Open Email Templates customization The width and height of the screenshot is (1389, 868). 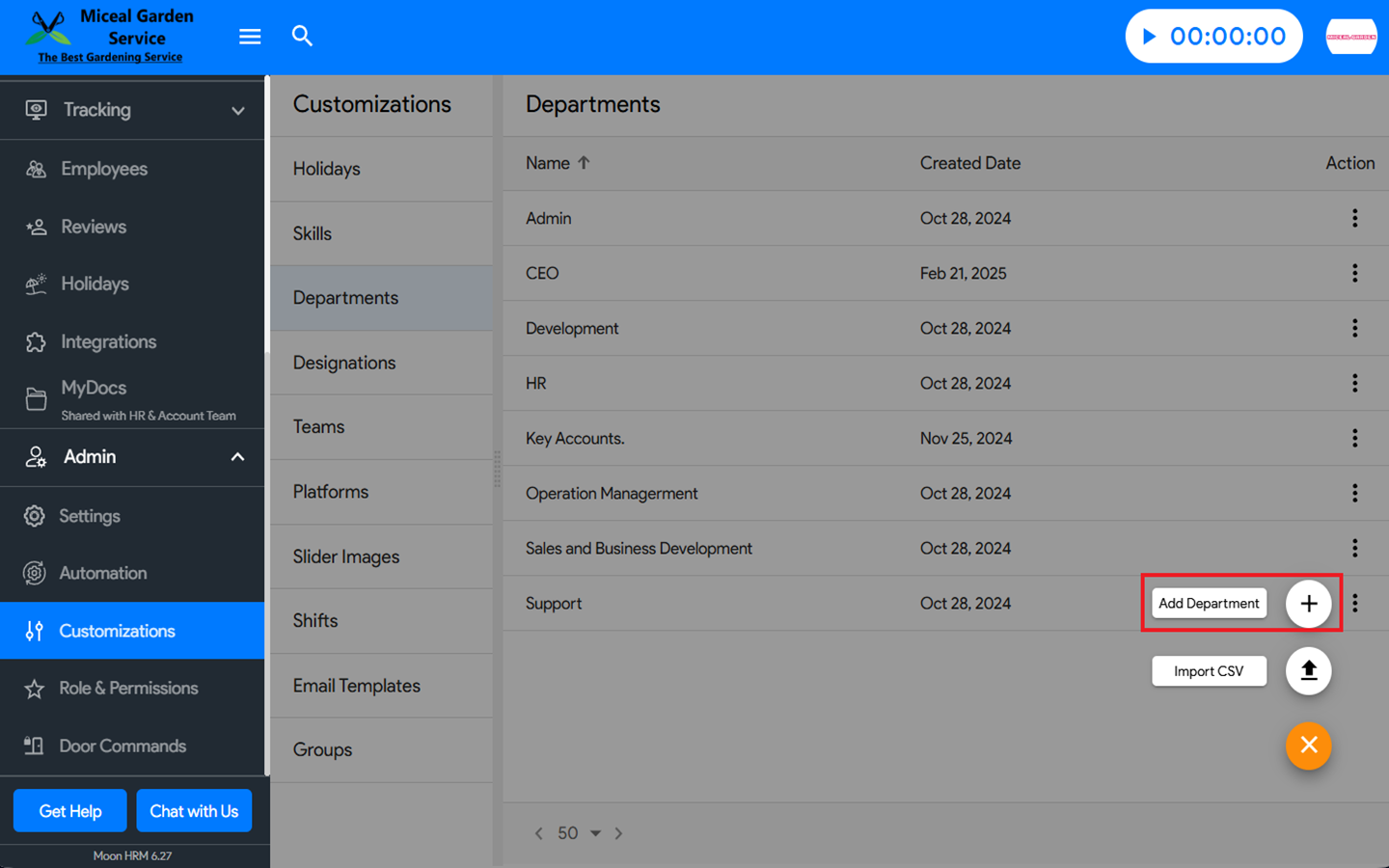(x=357, y=686)
